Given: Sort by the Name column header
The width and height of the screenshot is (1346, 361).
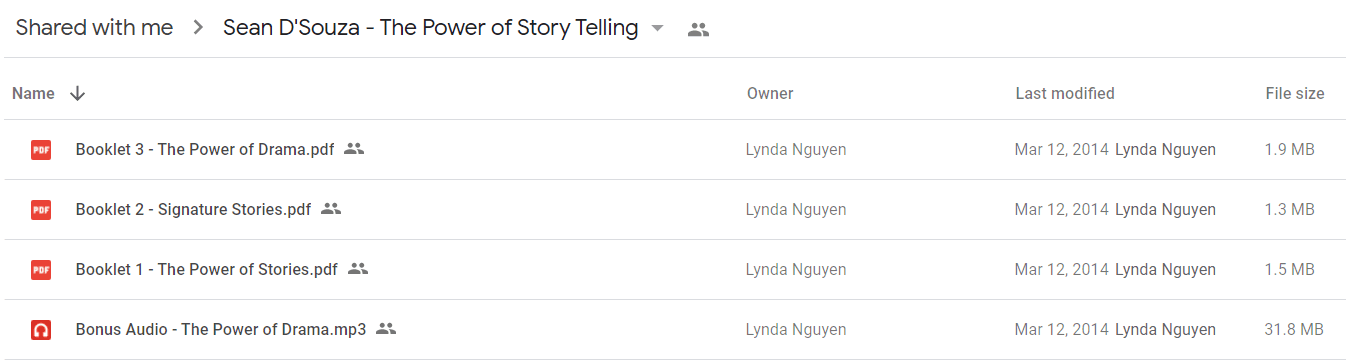Looking at the screenshot, I should (x=33, y=93).
